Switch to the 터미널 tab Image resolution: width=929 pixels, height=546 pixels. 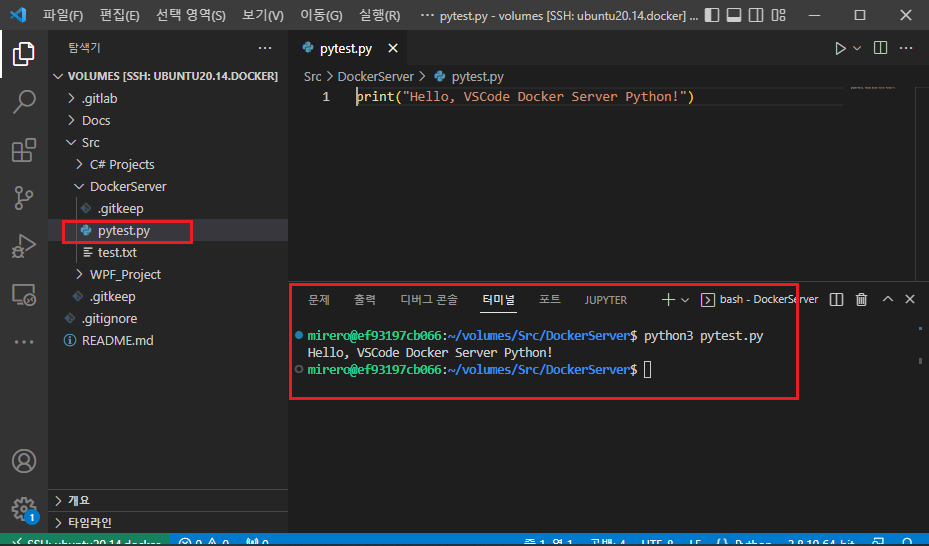498,300
